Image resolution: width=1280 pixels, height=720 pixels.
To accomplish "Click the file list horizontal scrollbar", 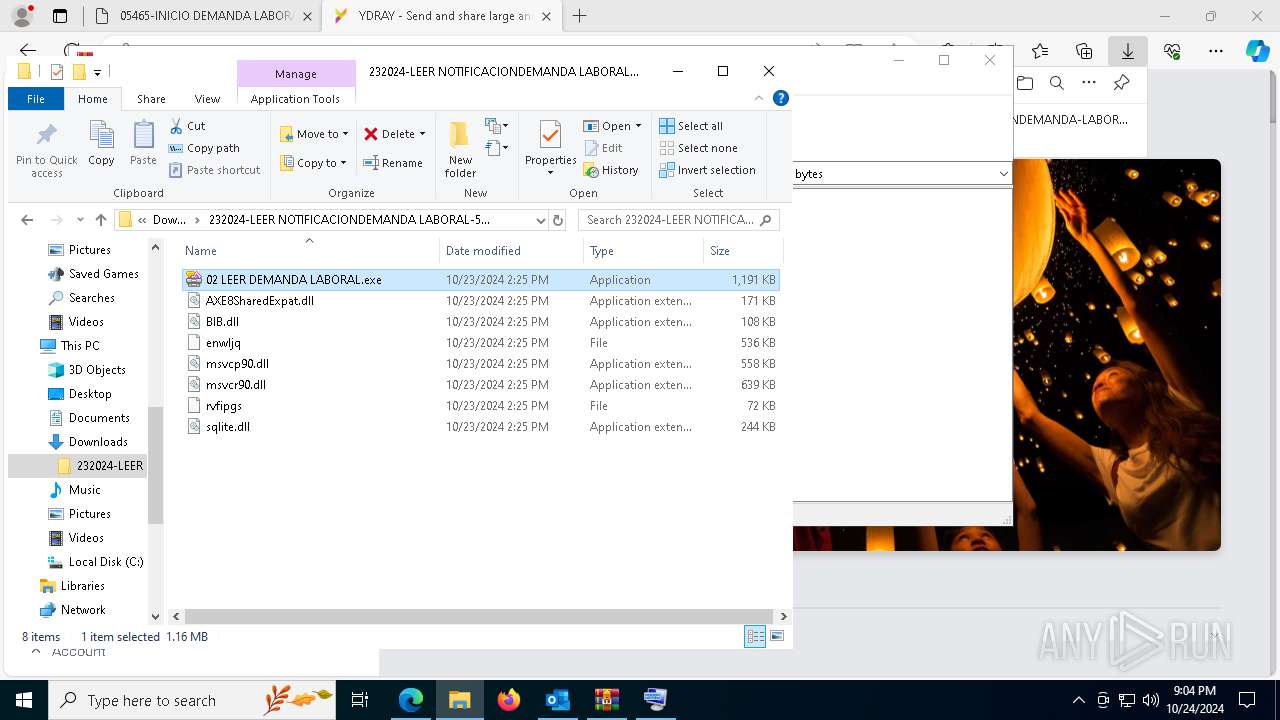I will tap(478, 616).
